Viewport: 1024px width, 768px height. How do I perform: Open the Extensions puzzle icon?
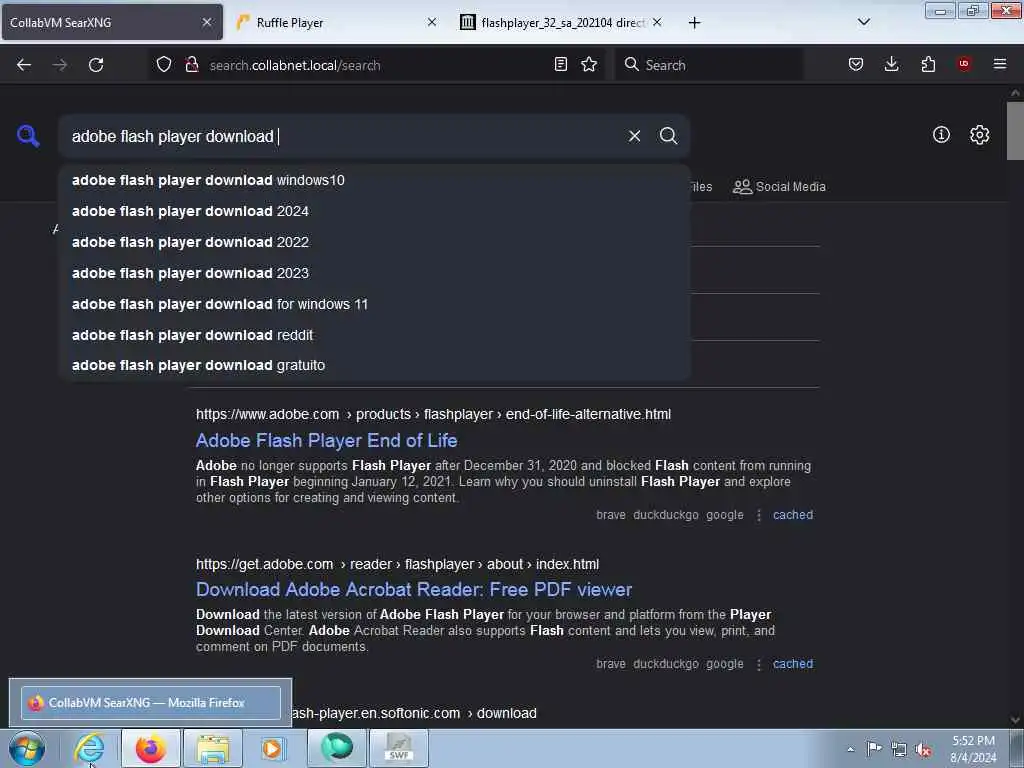pos(928,64)
